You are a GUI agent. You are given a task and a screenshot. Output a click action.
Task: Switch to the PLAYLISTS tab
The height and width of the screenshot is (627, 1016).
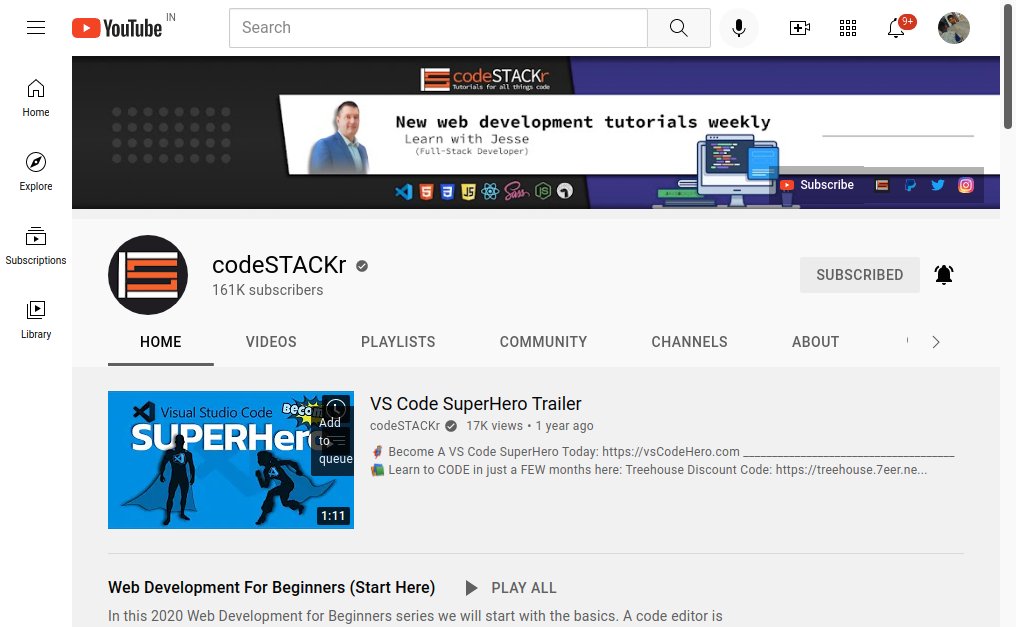398,342
